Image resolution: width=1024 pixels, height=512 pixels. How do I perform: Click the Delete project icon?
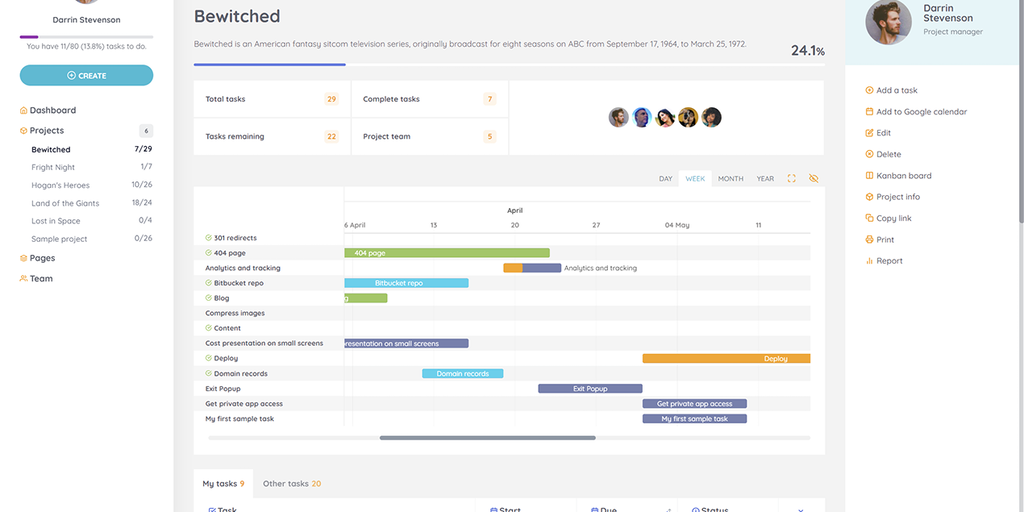869,154
